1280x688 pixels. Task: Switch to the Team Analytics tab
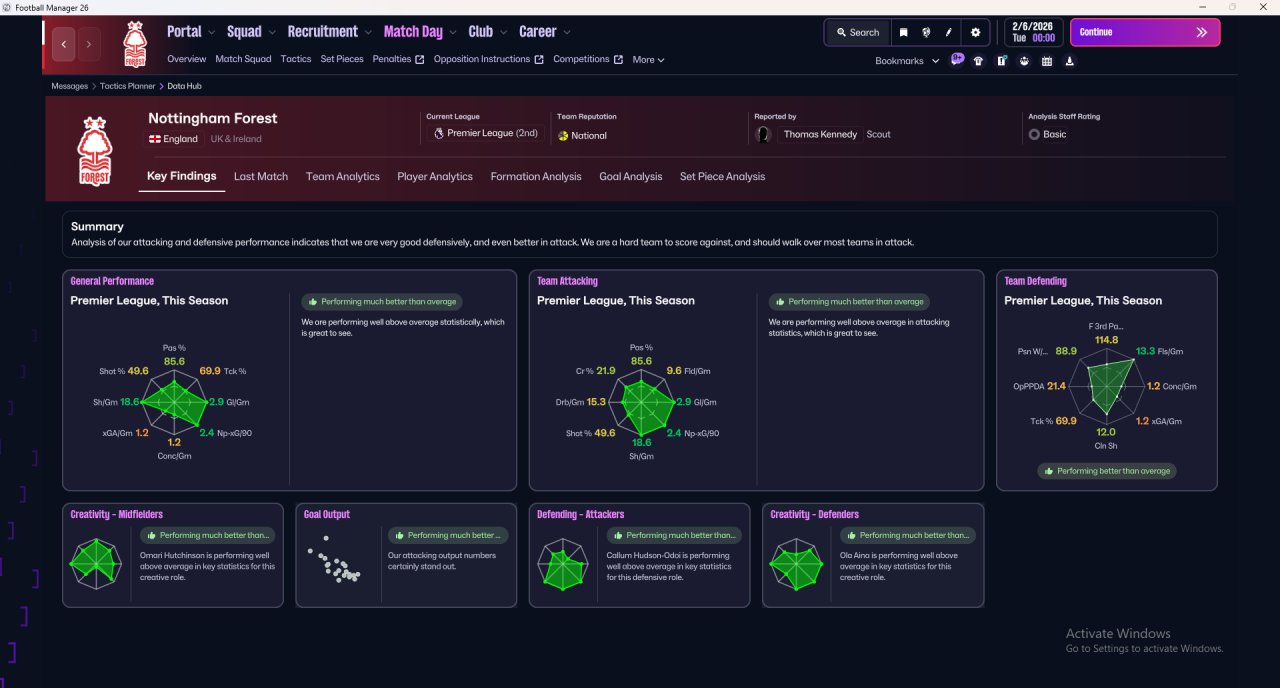343,176
